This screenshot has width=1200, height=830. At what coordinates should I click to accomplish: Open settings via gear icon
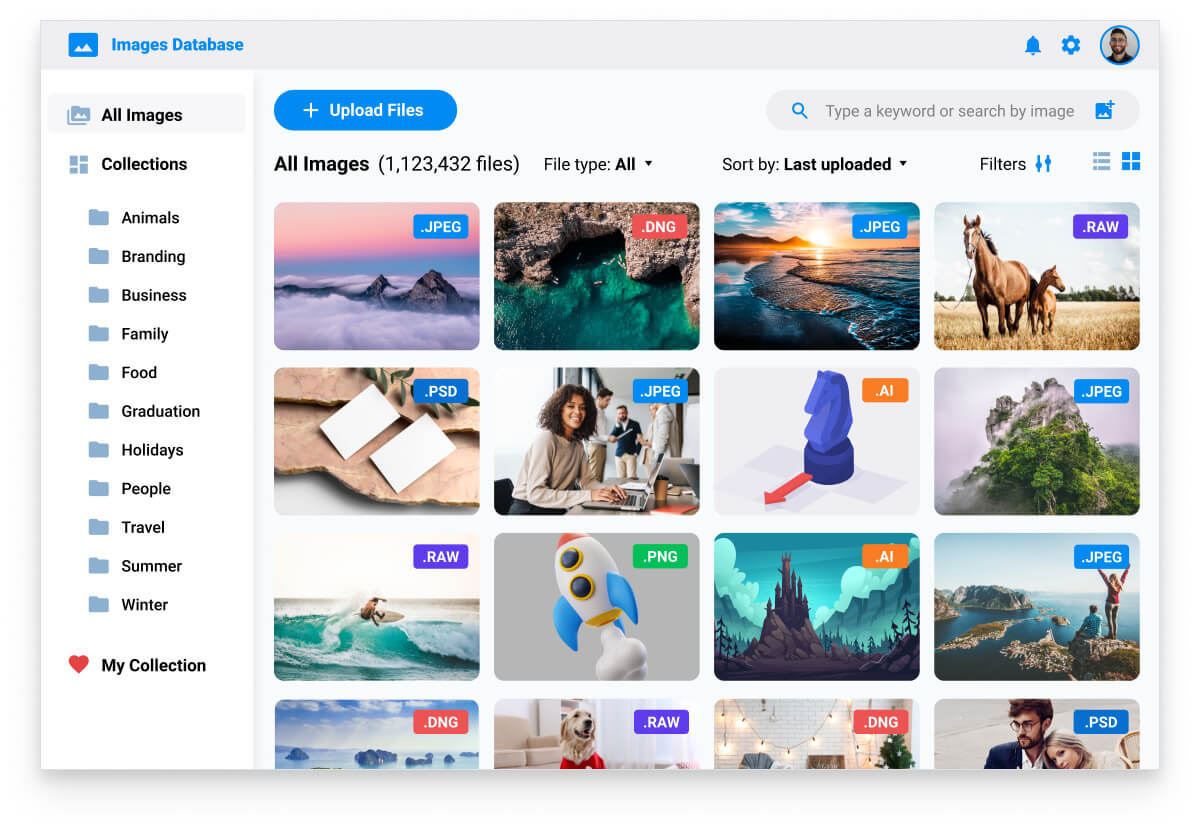tap(1071, 45)
